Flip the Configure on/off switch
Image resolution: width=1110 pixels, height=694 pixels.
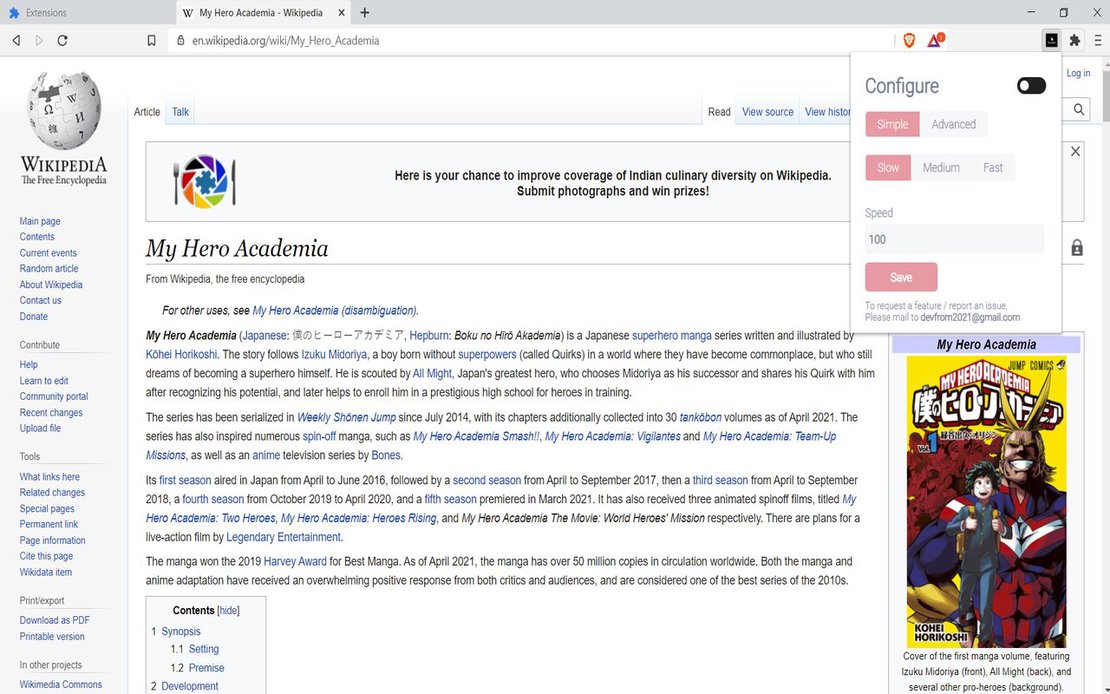[1030, 85]
